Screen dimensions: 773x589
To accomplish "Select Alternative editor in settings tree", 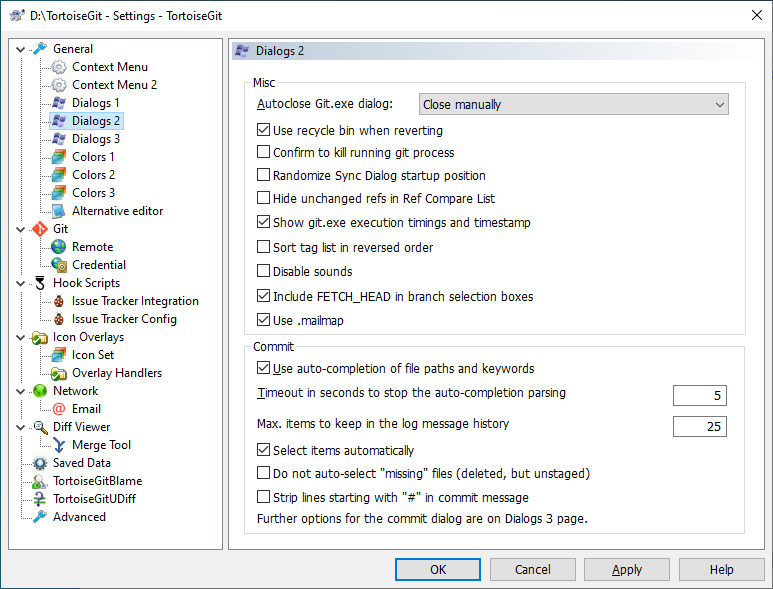I will pos(117,211).
